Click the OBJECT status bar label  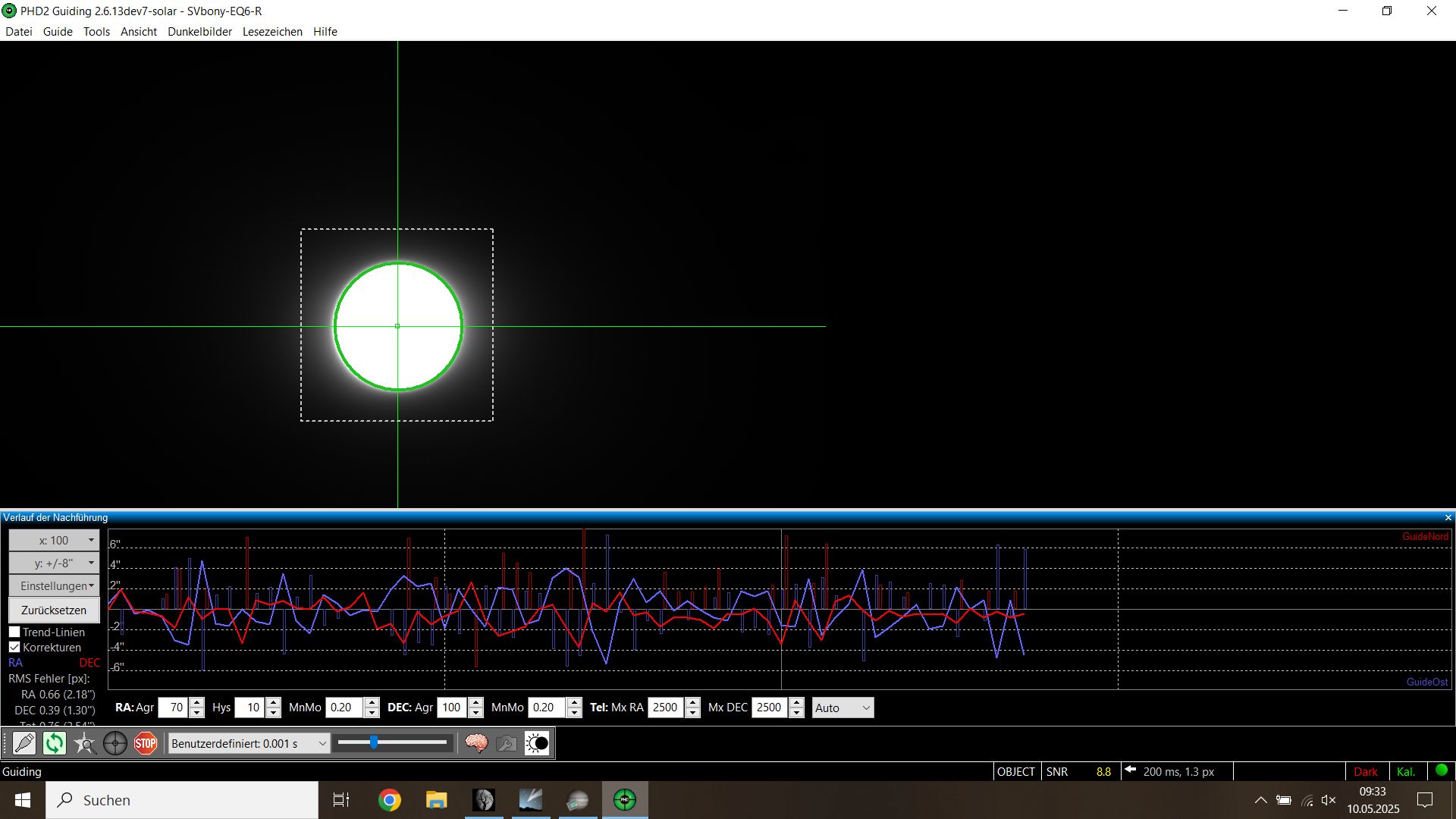pyautogui.click(x=1016, y=771)
